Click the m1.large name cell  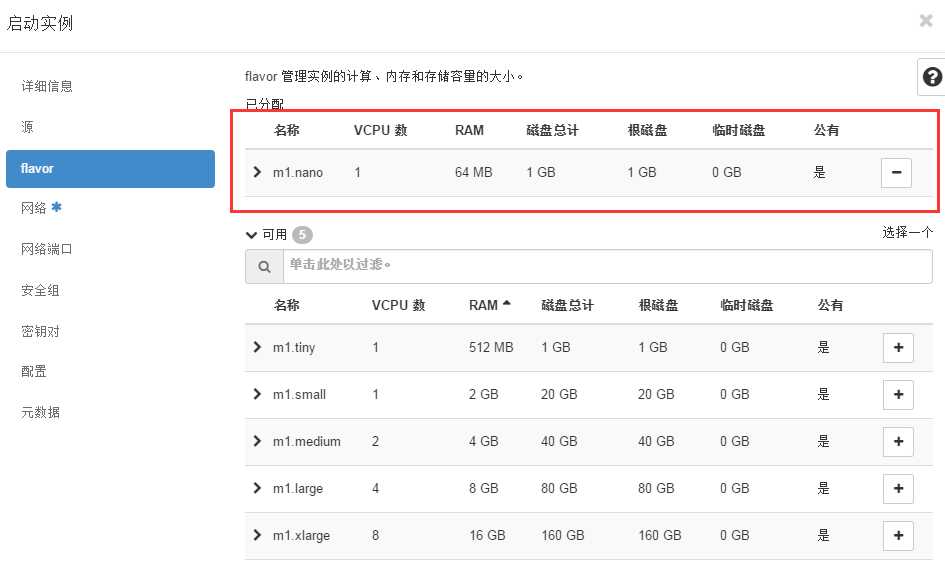298,489
